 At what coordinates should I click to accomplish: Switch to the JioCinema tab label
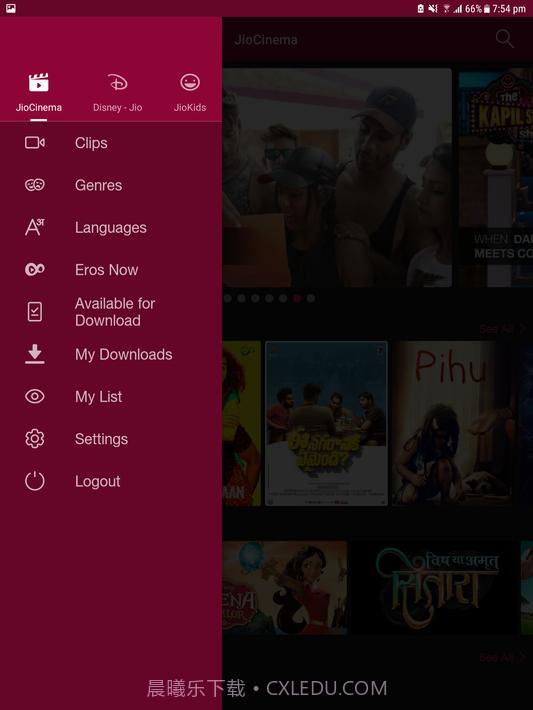[38, 108]
